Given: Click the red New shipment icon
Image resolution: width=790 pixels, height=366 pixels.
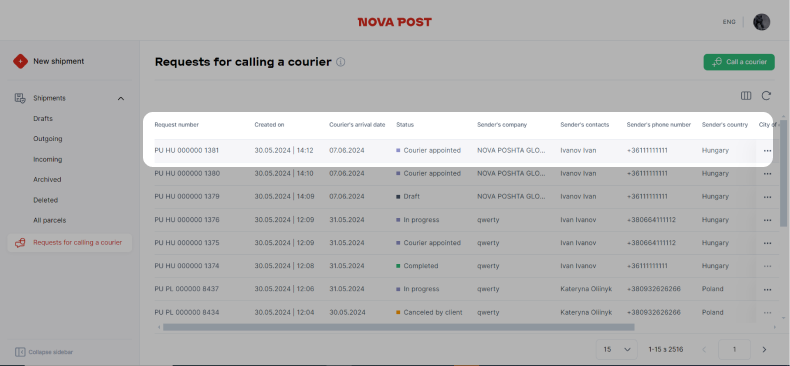Looking at the screenshot, I should tap(20, 62).
